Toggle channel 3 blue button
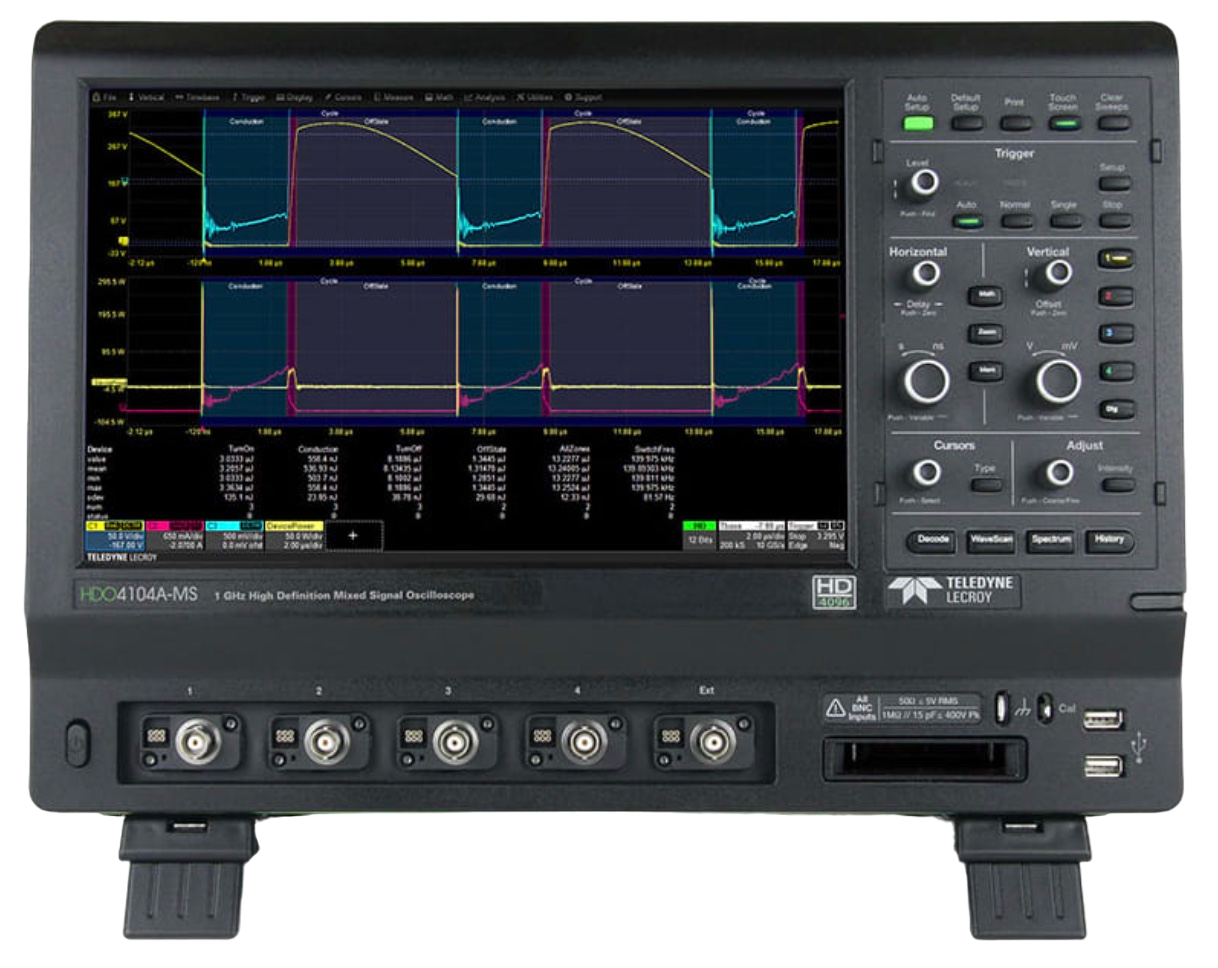Viewport: 1218px width, 968px height. pyautogui.click(x=1116, y=333)
